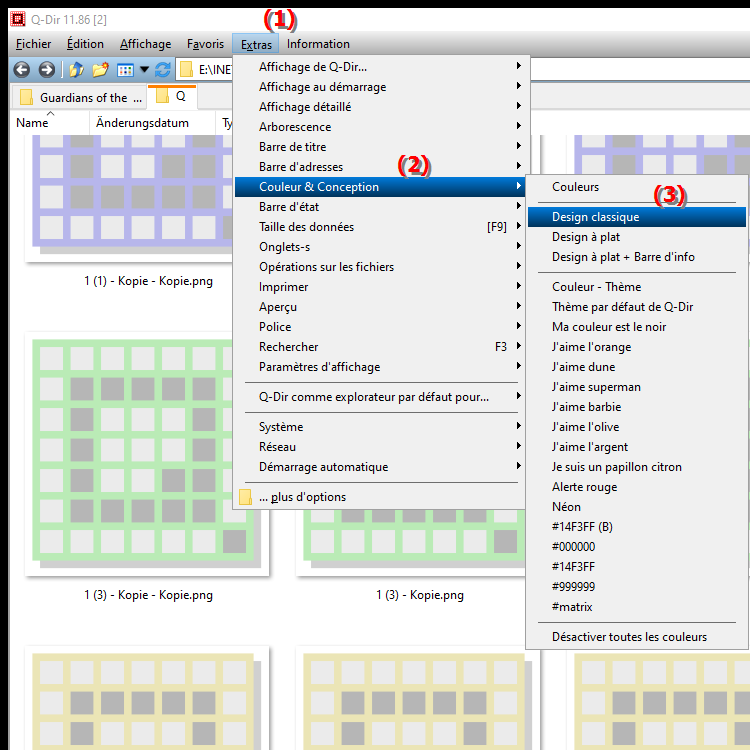Open the Aperçu submenu
The image size is (750, 750).
point(381,307)
